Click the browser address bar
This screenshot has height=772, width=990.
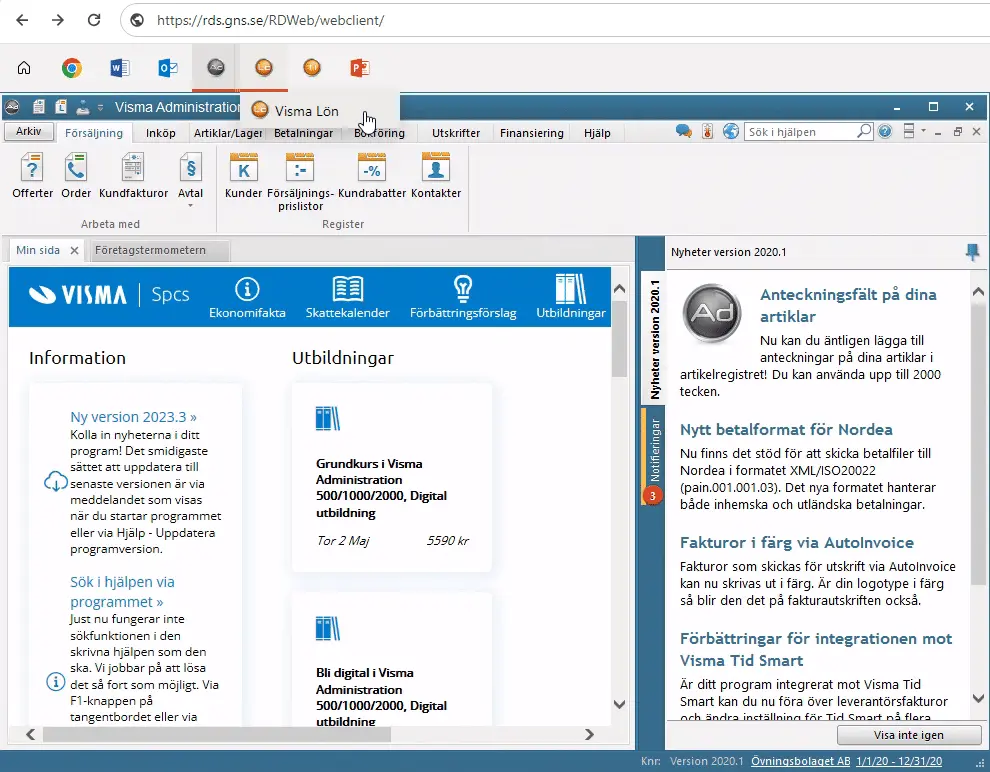click(x=556, y=20)
